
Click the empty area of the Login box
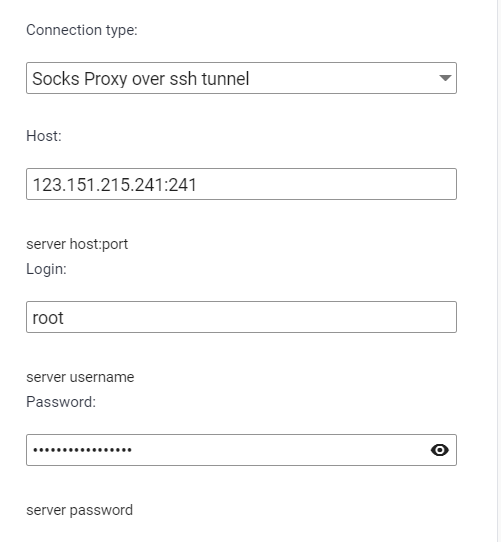click(x=259, y=317)
